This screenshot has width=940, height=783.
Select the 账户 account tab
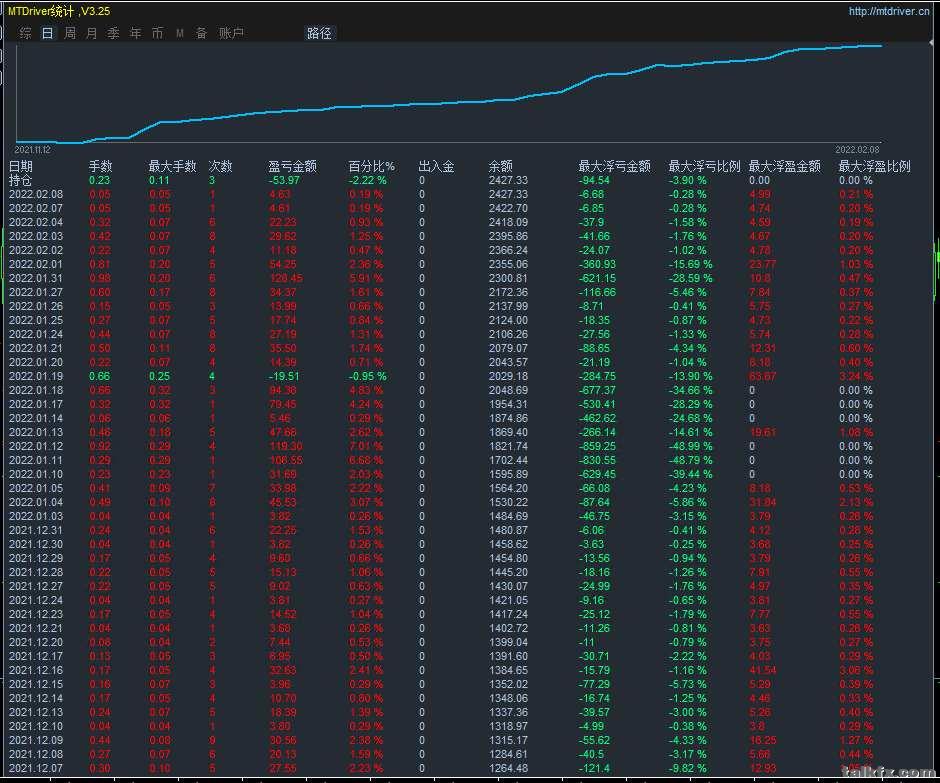(x=231, y=33)
